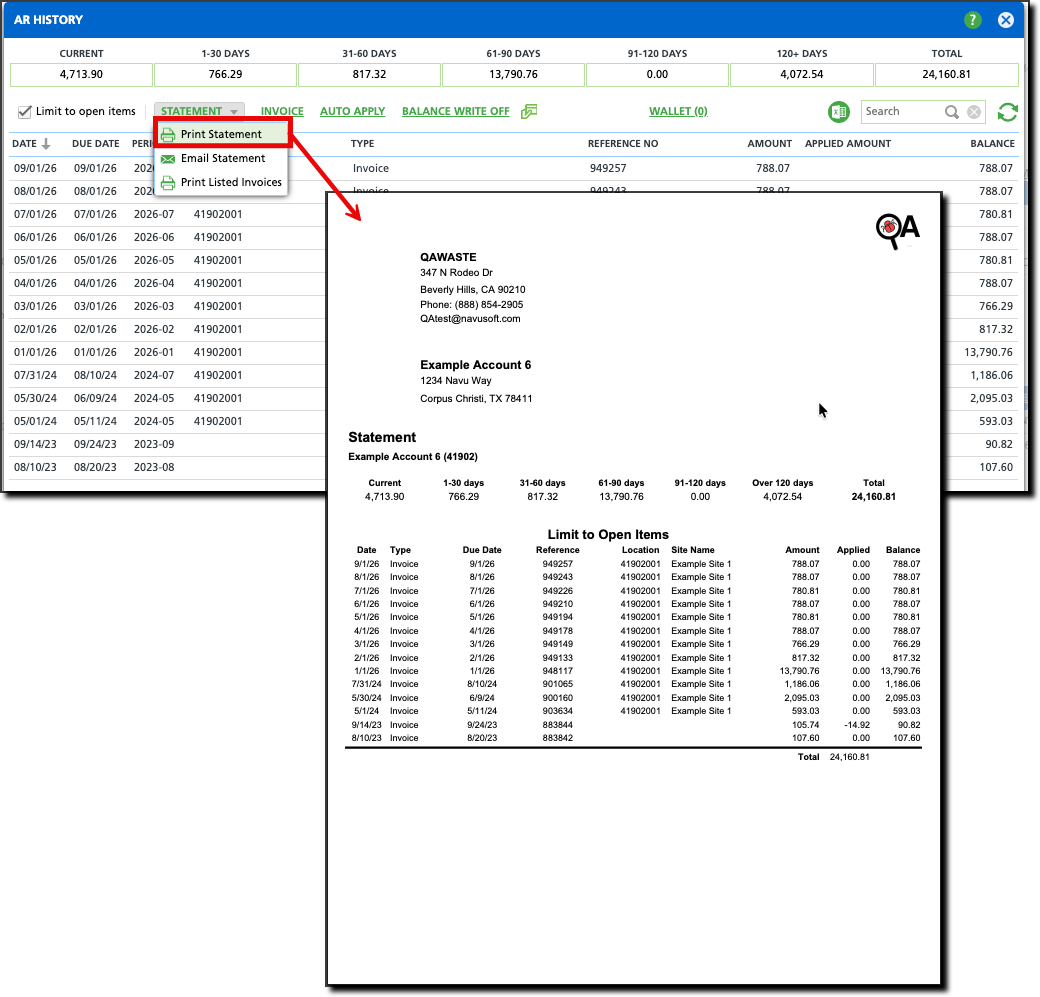Click the 31-60 Days value 817.32

click(x=369, y=74)
